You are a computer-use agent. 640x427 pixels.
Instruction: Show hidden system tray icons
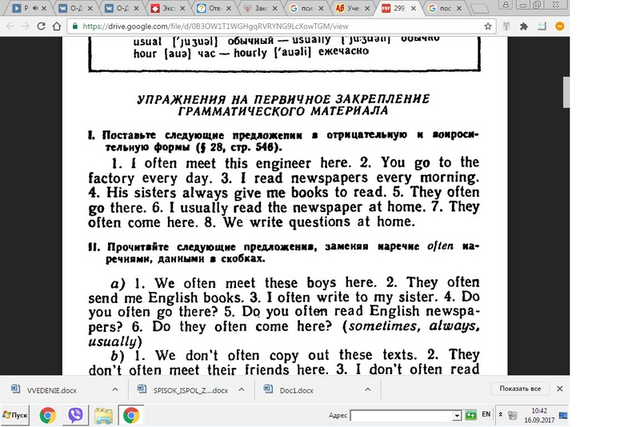click(x=500, y=414)
